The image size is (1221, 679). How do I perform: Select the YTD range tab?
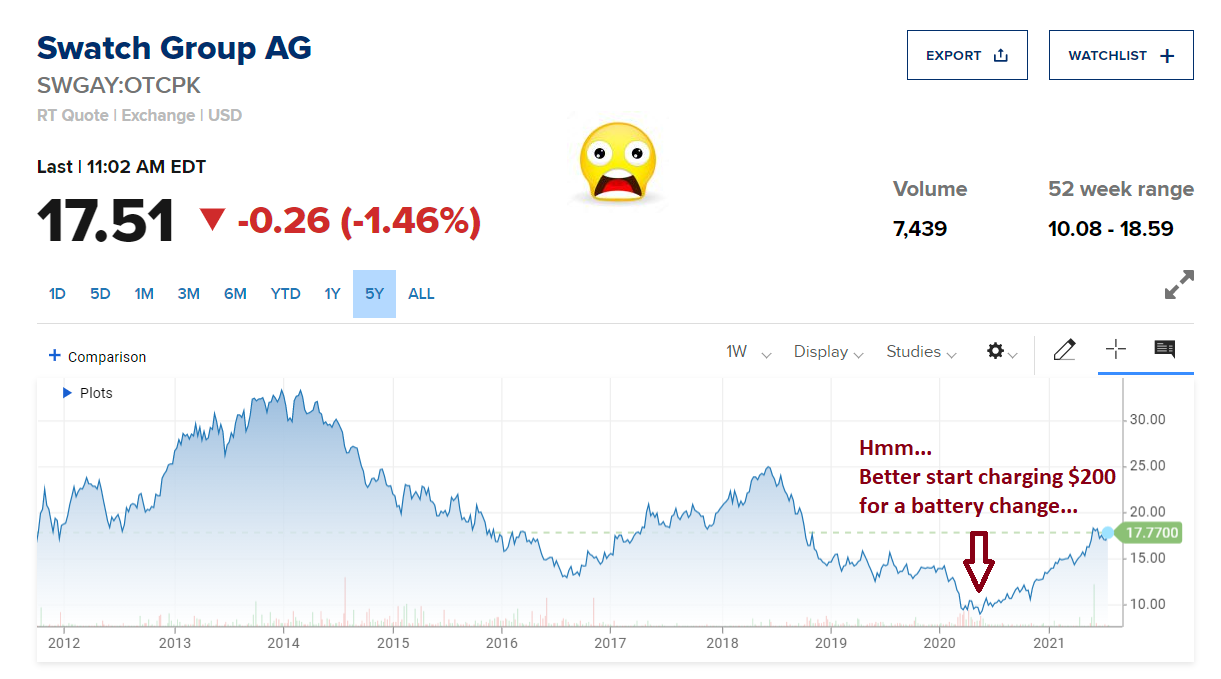tap(285, 294)
